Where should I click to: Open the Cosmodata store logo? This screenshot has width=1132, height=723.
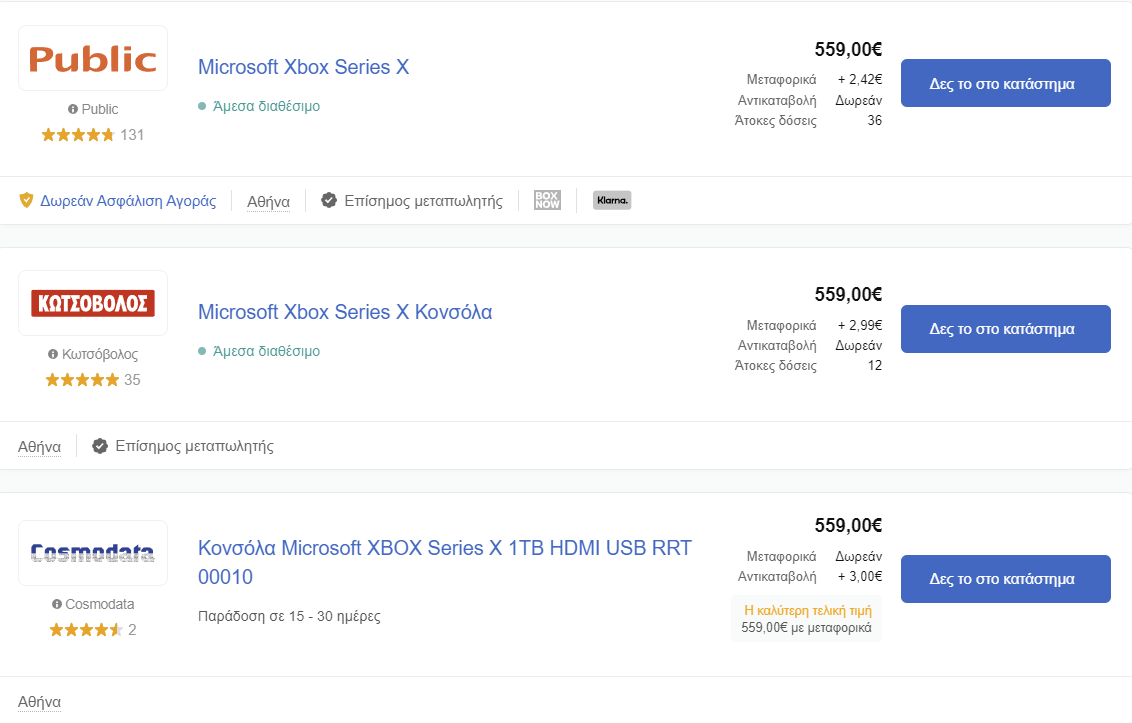[x=93, y=553]
